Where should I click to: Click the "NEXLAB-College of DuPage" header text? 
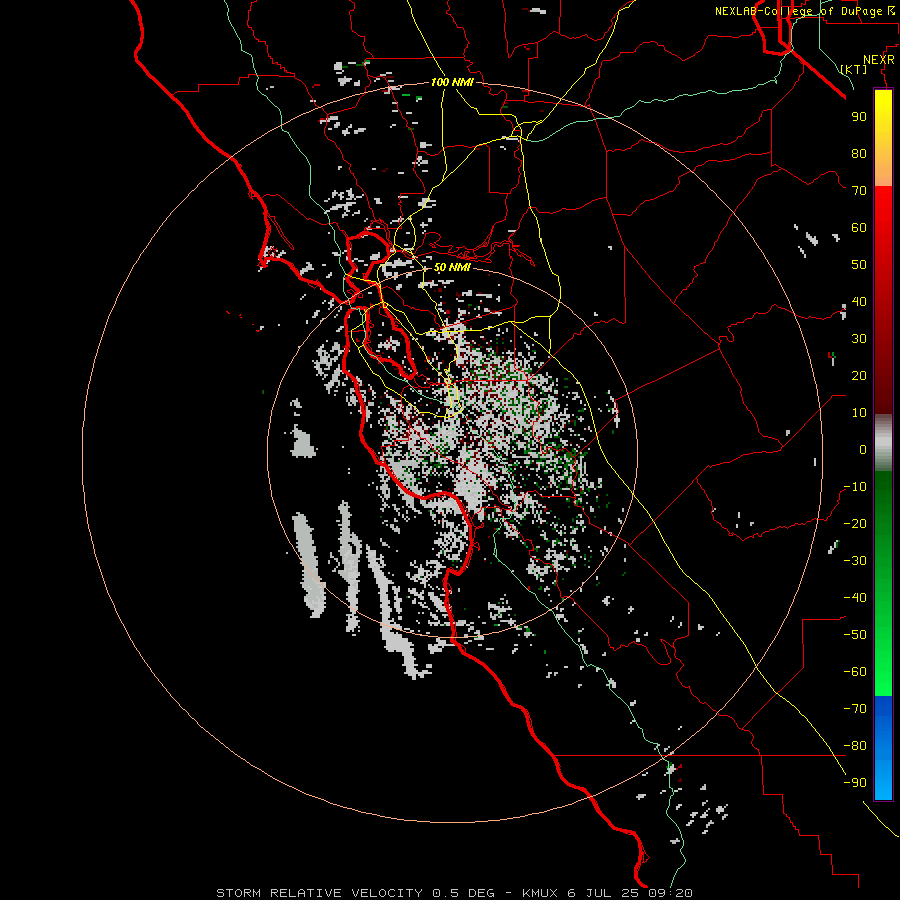pyautogui.click(x=798, y=11)
